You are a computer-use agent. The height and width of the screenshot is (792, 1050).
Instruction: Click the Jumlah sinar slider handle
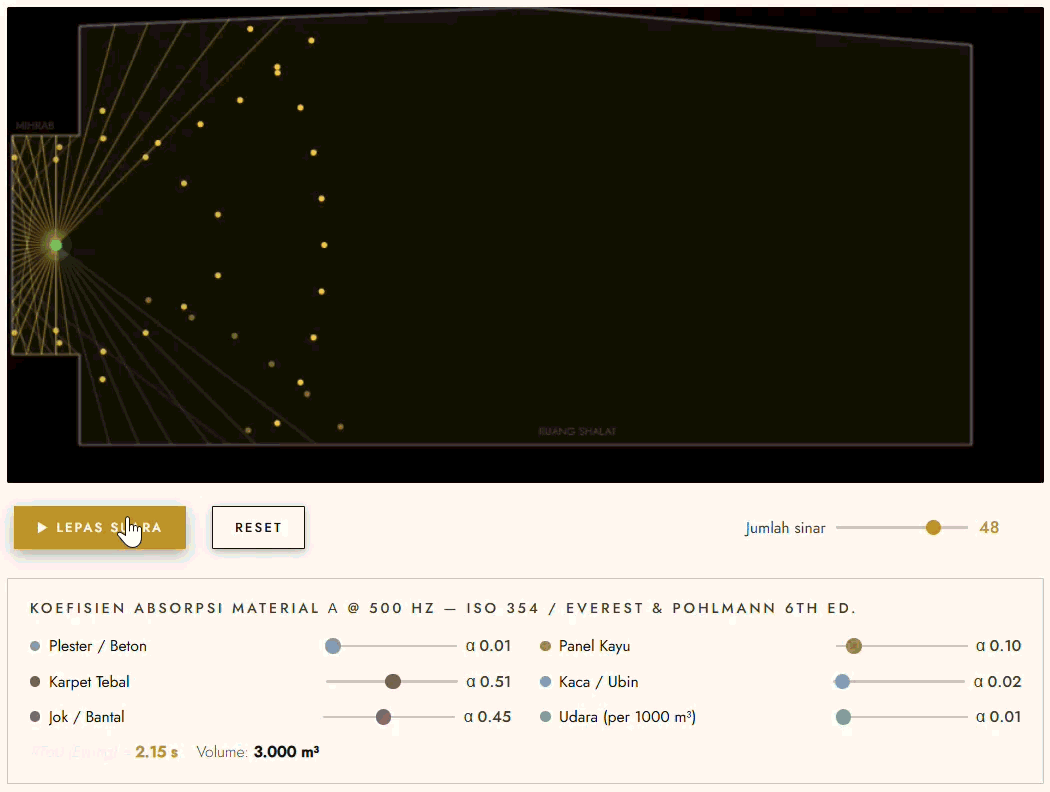[933, 527]
